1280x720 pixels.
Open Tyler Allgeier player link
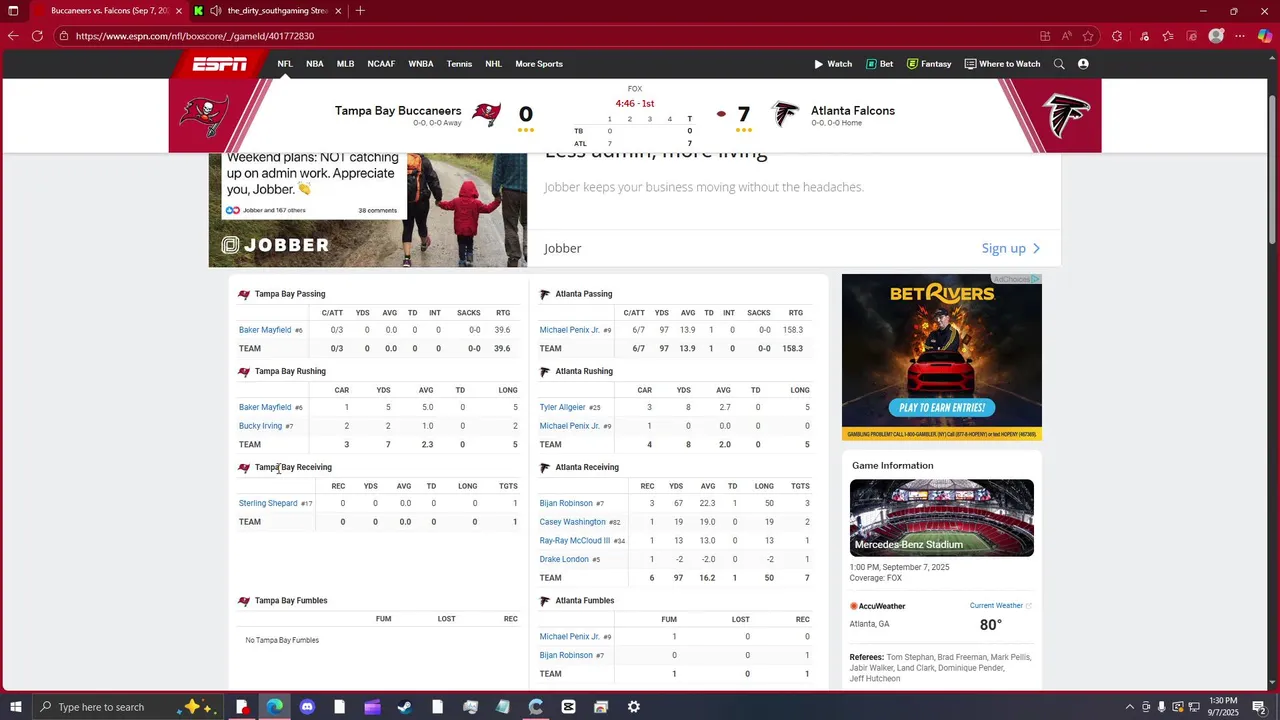[x=562, y=407]
